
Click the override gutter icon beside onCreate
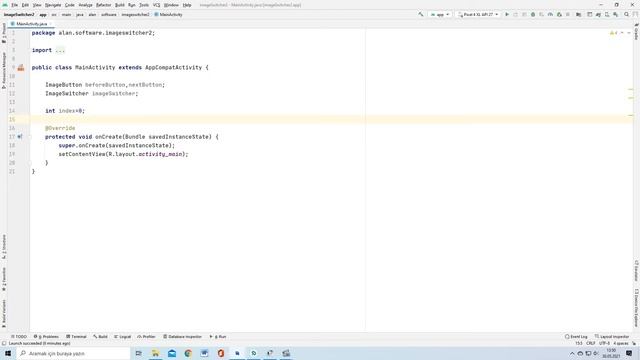20,137
